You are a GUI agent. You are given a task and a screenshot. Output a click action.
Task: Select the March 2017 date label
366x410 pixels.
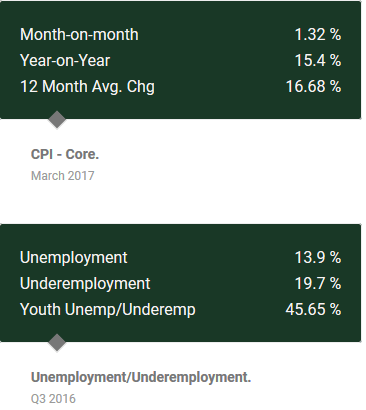(x=63, y=176)
